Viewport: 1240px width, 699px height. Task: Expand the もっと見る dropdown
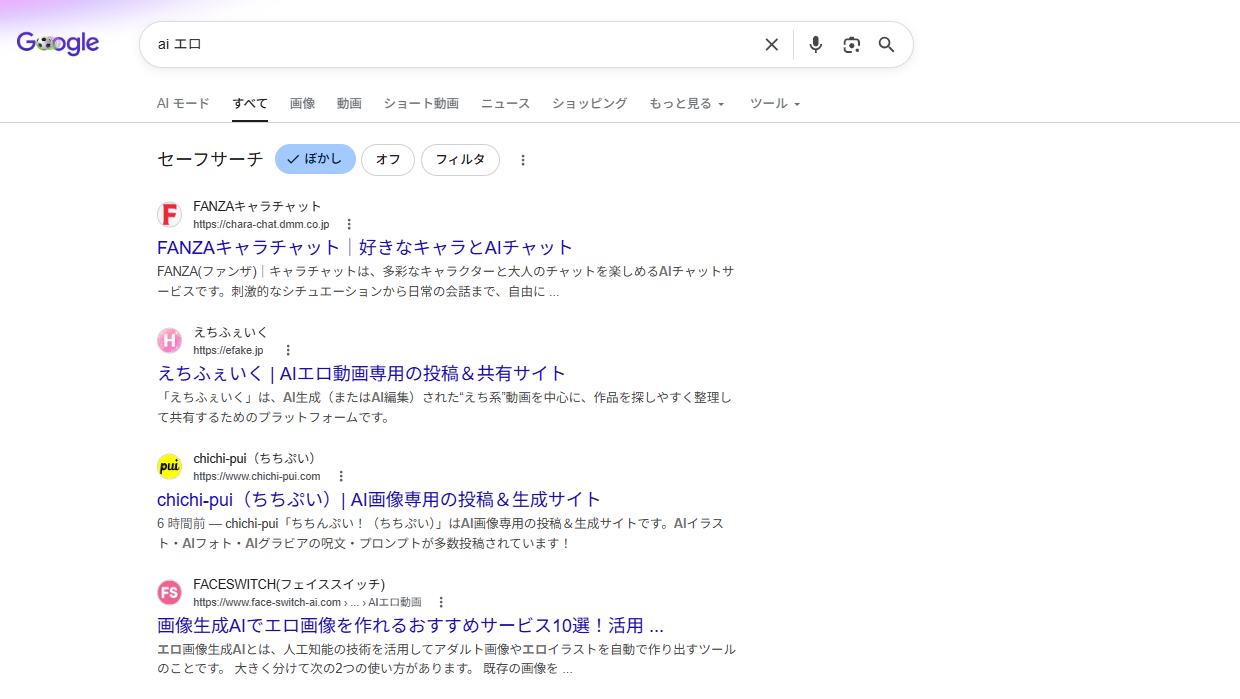pyautogui.click(x=686, y=103)
